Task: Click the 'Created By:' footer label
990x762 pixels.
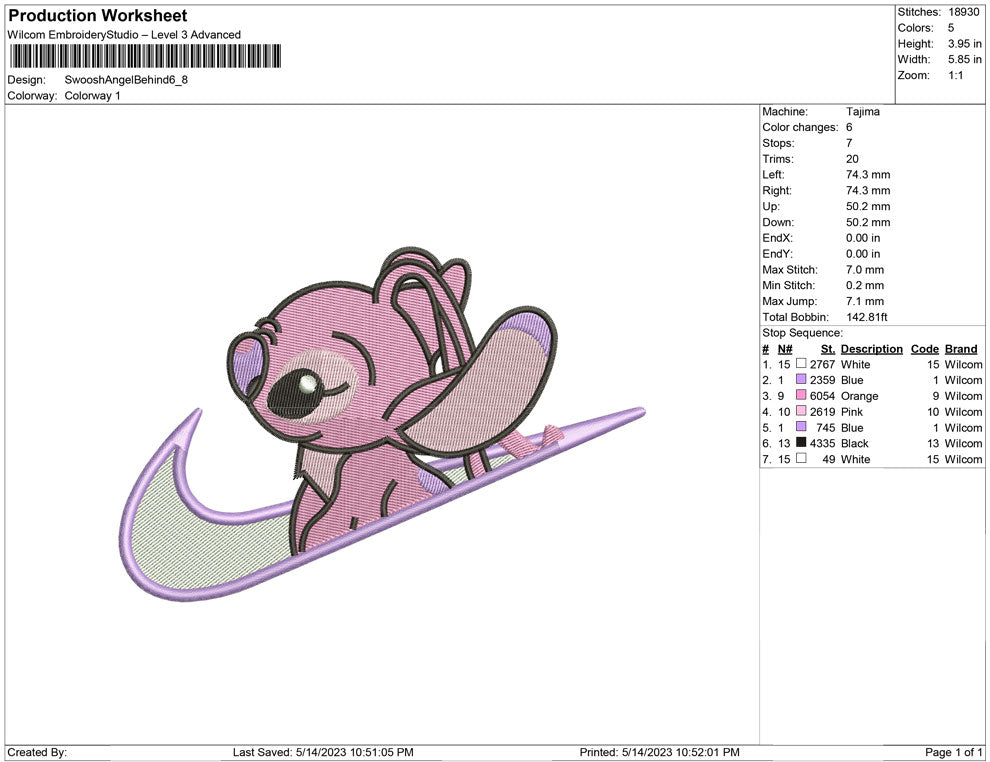Action: [x=37, y=752]
